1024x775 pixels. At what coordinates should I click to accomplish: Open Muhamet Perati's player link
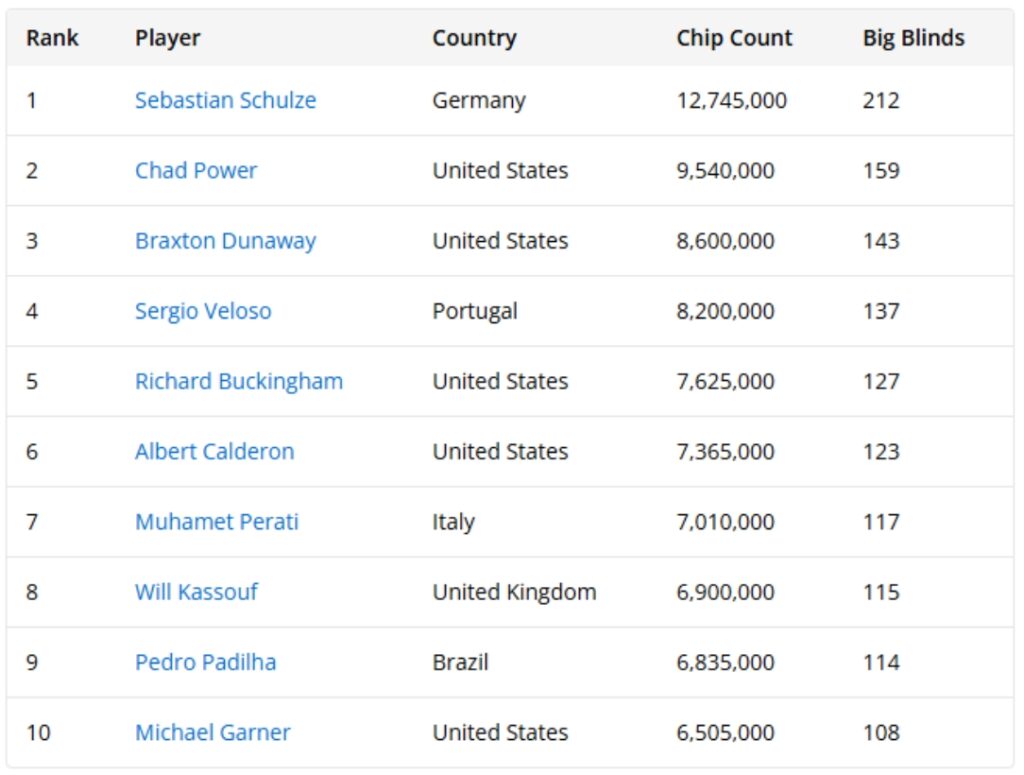tap(217, 522)
